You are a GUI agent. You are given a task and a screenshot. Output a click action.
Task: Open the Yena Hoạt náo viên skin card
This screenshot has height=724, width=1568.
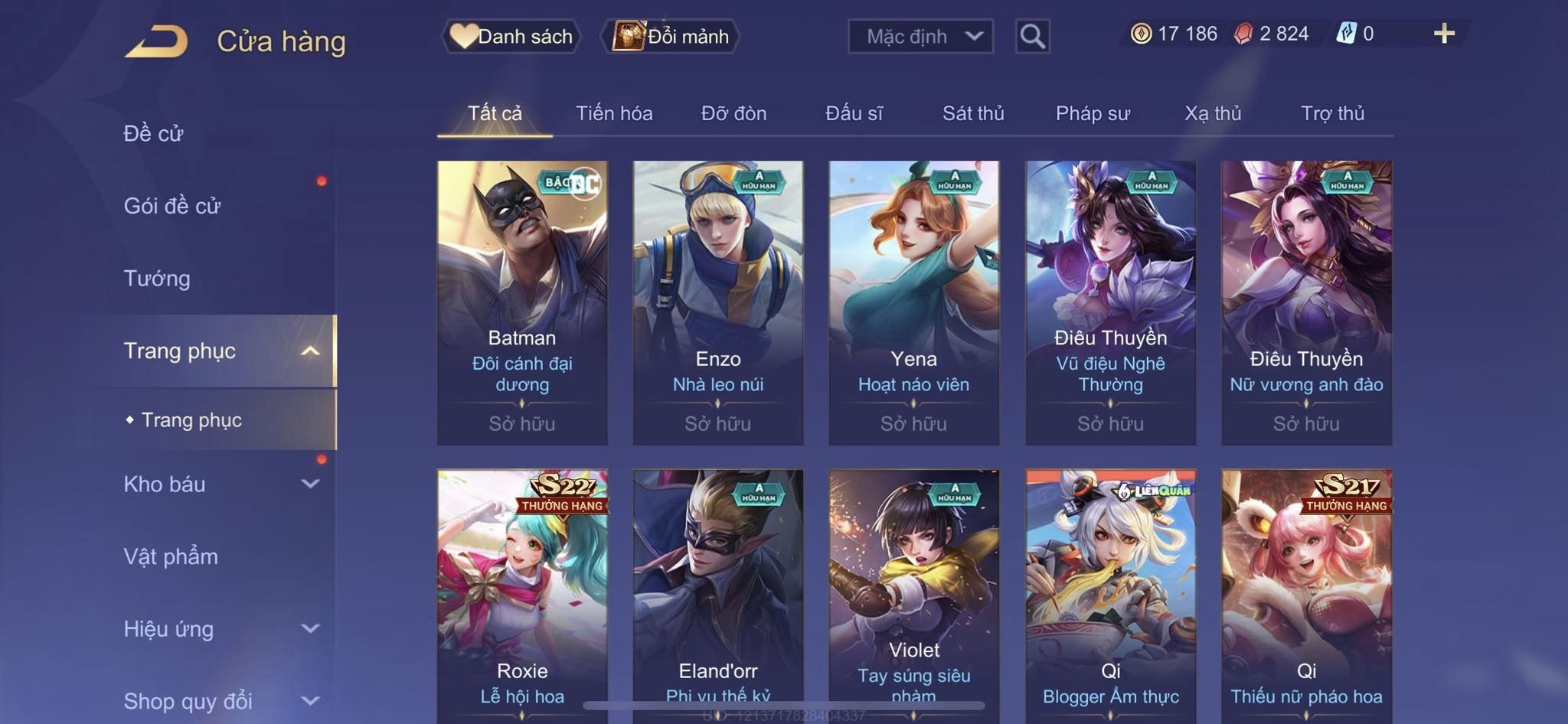pos(914,303)
